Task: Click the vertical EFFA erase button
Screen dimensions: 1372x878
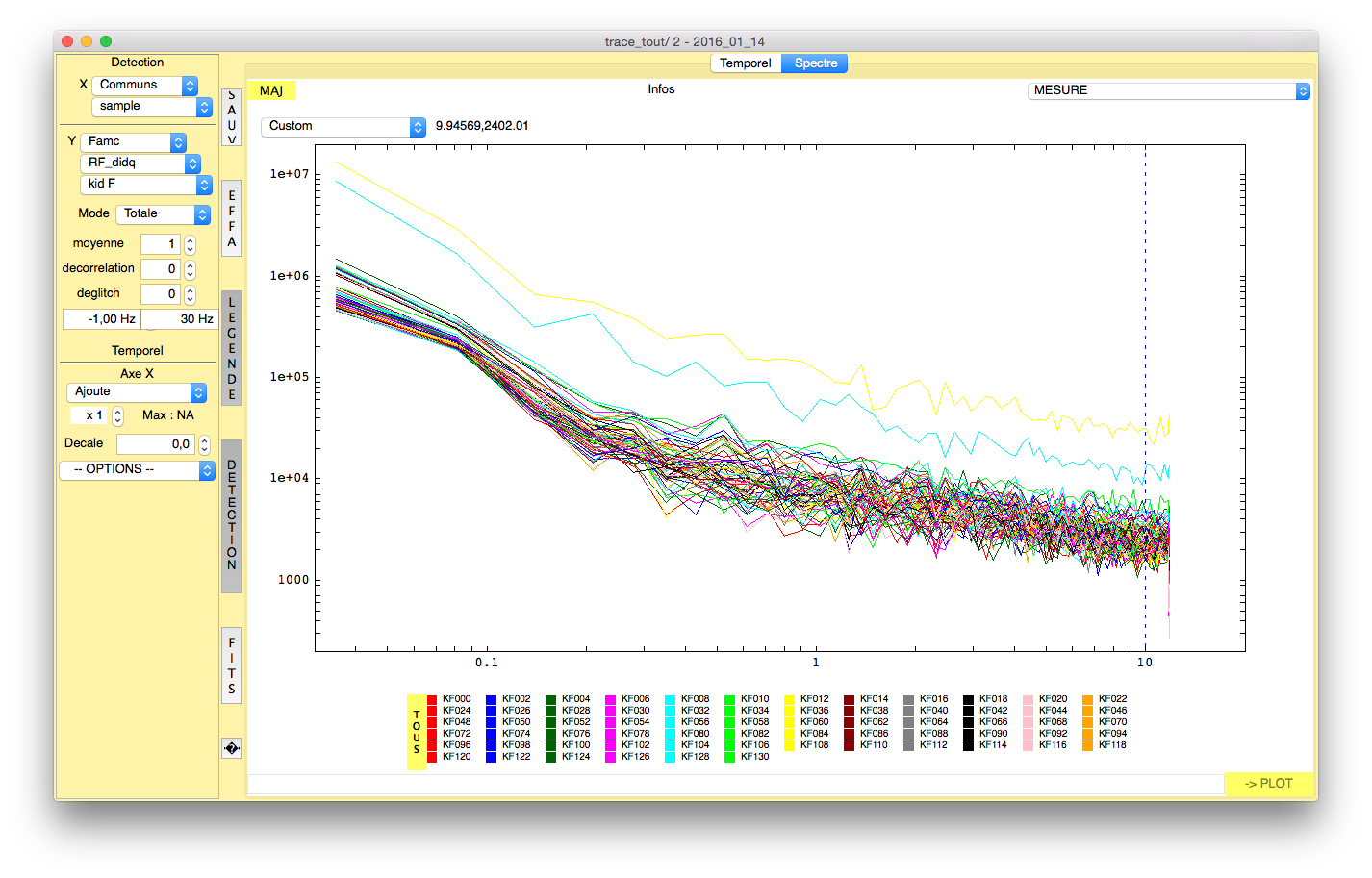Action: [231, 218]
